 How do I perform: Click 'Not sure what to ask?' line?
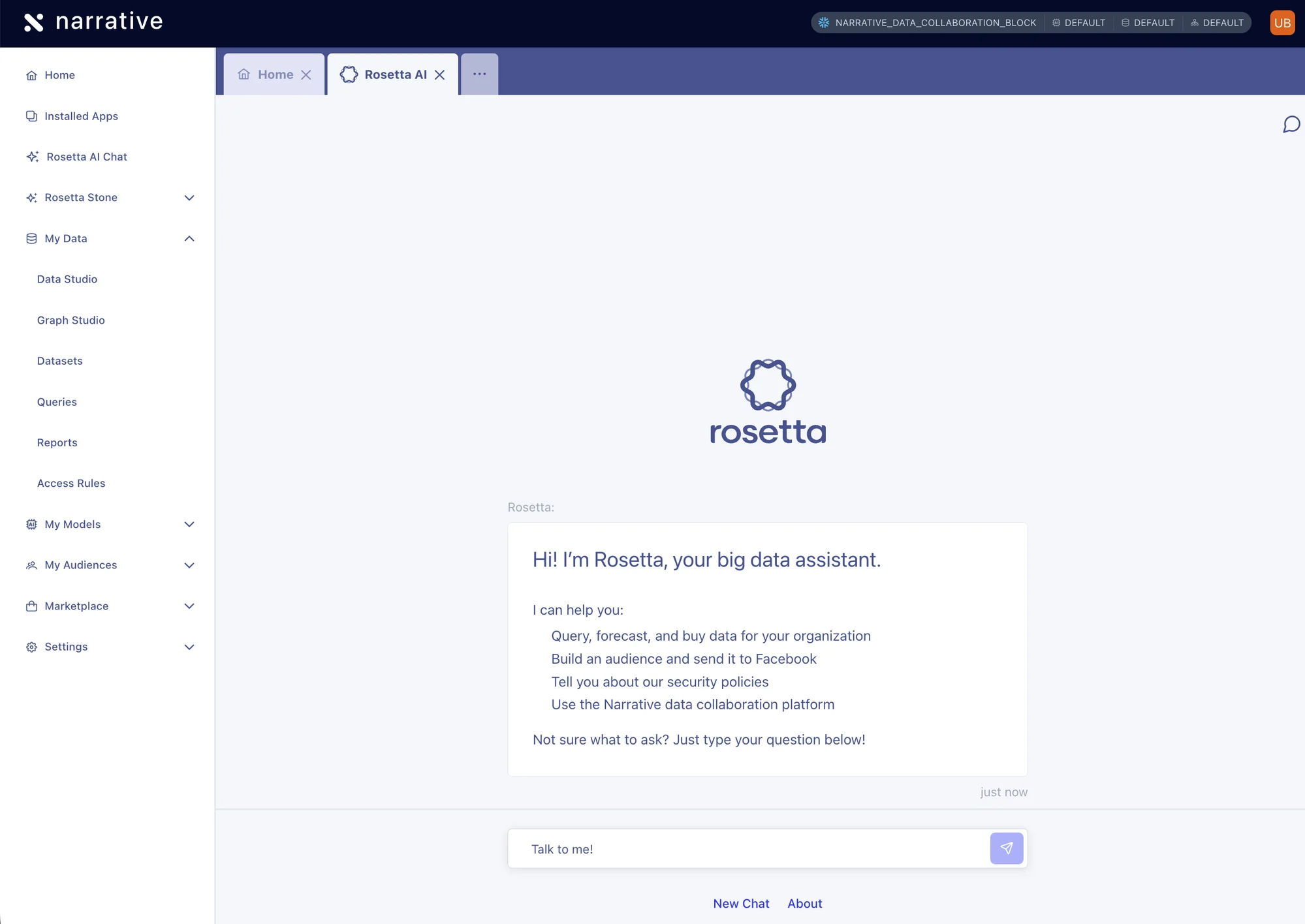(699, 740)
